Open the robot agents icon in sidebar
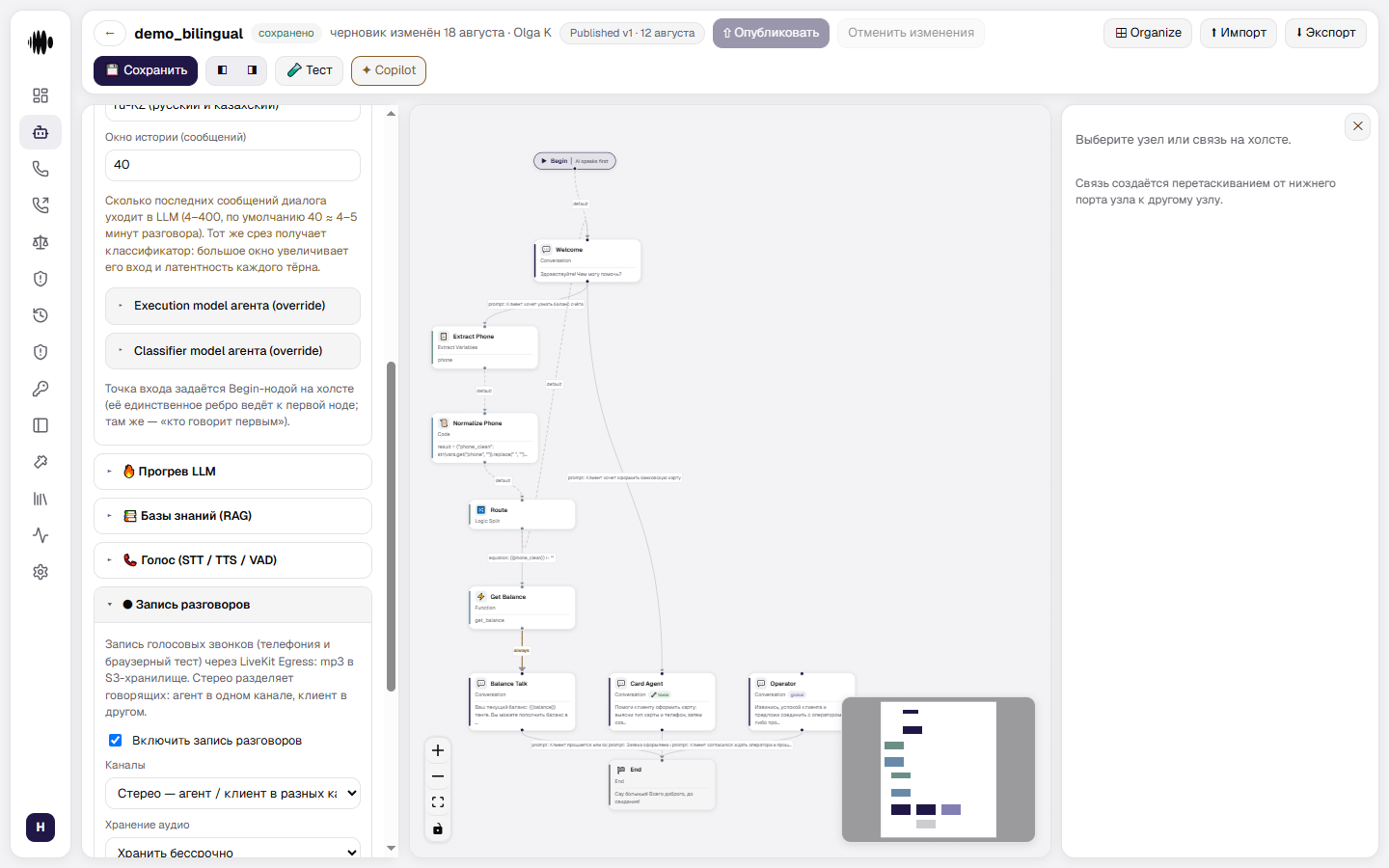The height and width of the screenshot is (868, 1389). coord(41,132)
